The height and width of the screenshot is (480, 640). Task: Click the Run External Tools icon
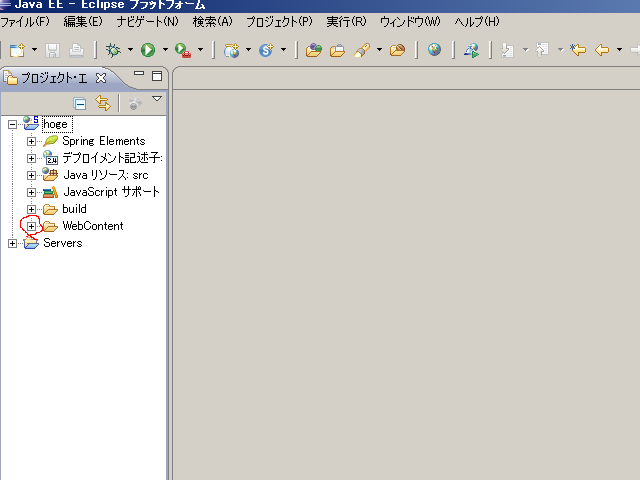(x=183, y=50)
